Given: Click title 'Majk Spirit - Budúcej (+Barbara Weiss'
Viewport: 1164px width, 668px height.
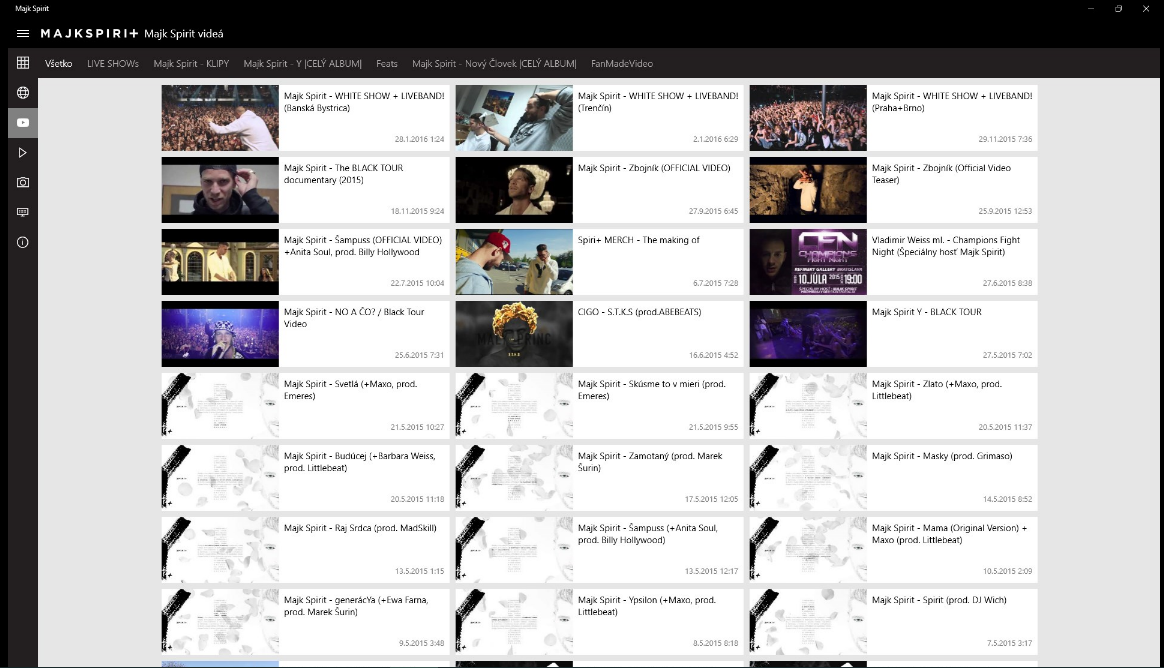Looking at the screenshot, I should click(x=359, y=462).
